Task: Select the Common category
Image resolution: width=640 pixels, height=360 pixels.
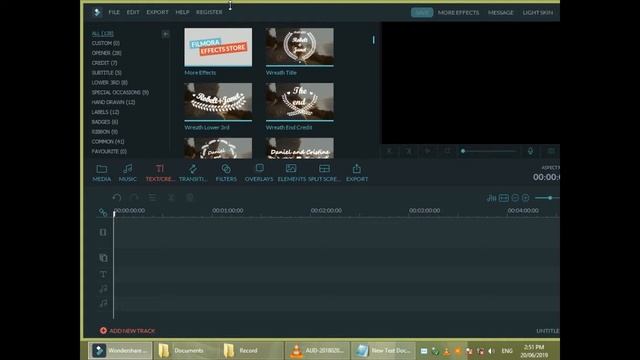Action: [x=108, y=141]
